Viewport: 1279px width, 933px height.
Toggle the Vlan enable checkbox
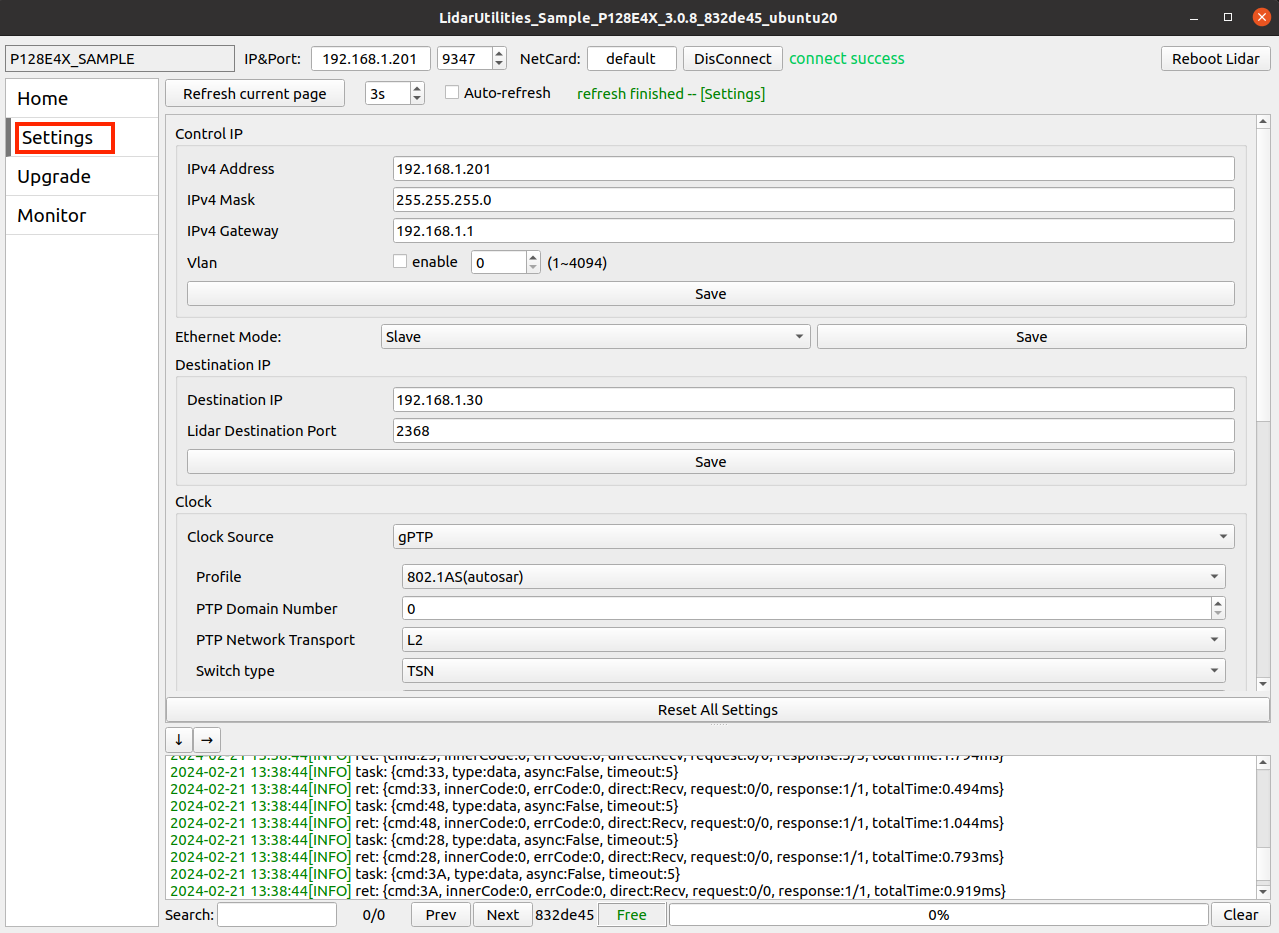click(400, 262)
